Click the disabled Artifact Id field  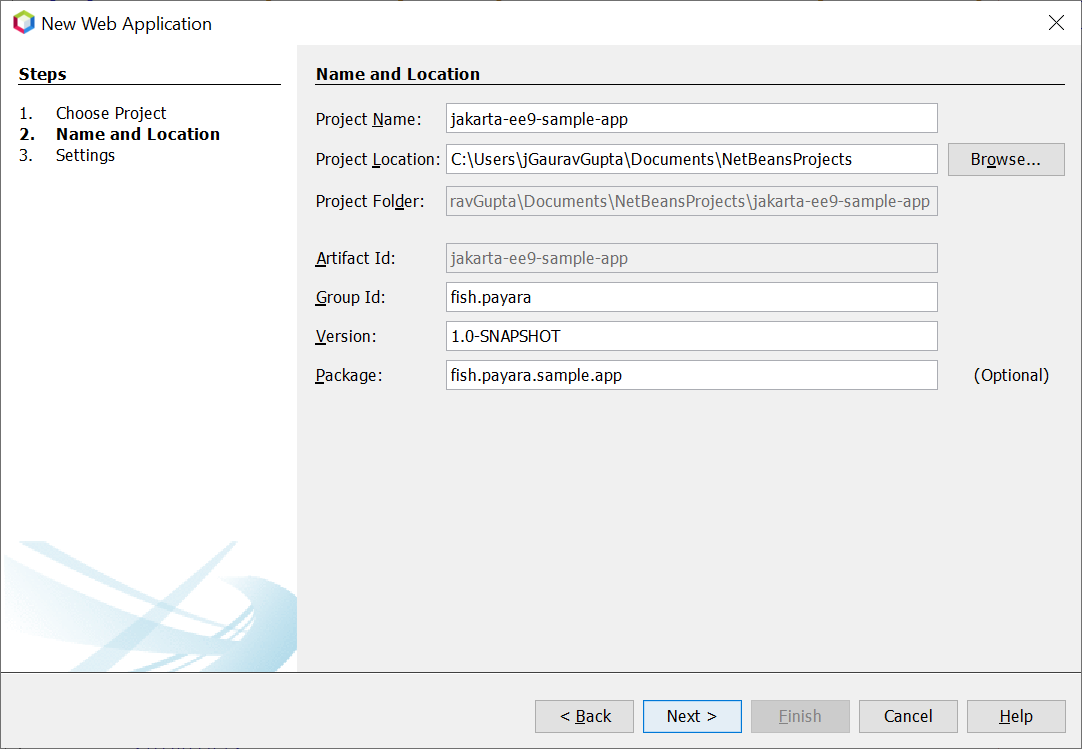point(691,258)
